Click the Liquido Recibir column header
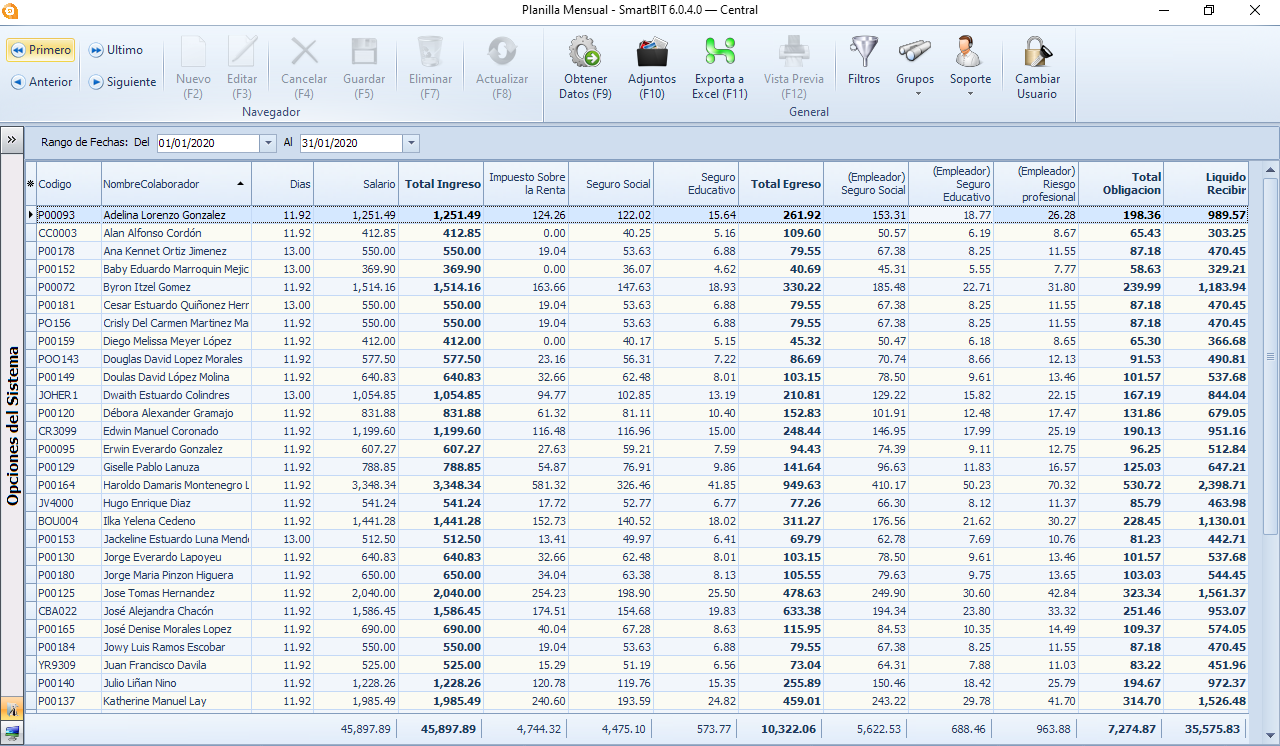1280x746 pixels. click(x=1206, y=184)
